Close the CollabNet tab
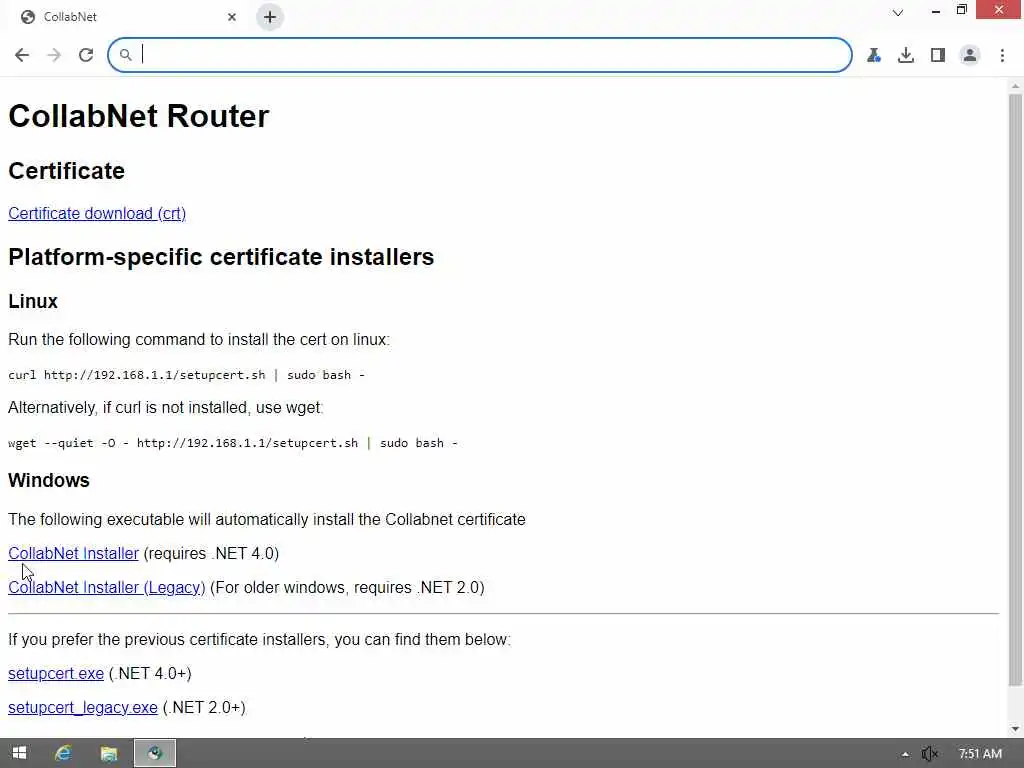The image size is (1024, 768). click(x=232, y=17)
